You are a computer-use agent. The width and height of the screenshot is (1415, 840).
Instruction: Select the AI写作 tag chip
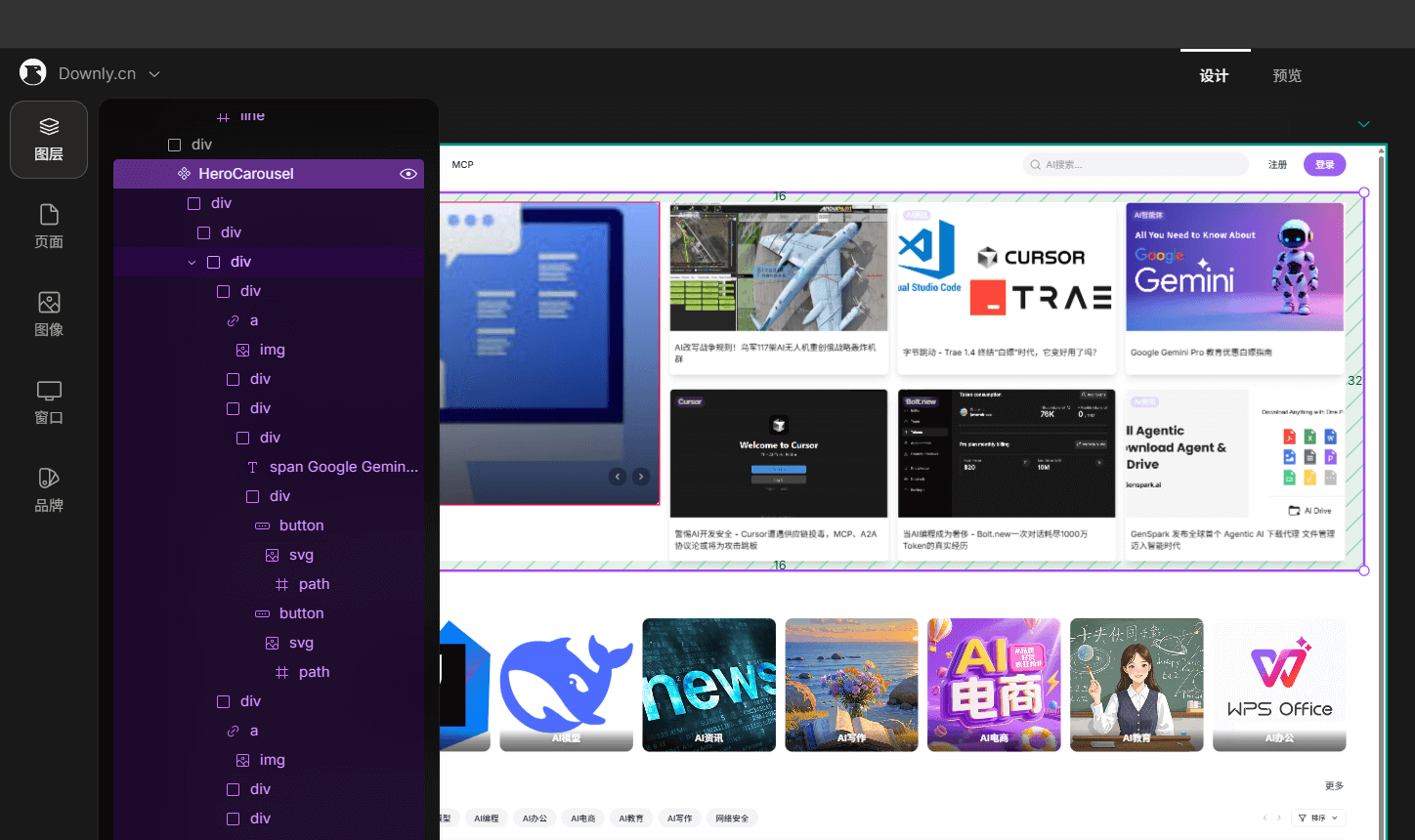pyautogui.click(x=679, y=819)
